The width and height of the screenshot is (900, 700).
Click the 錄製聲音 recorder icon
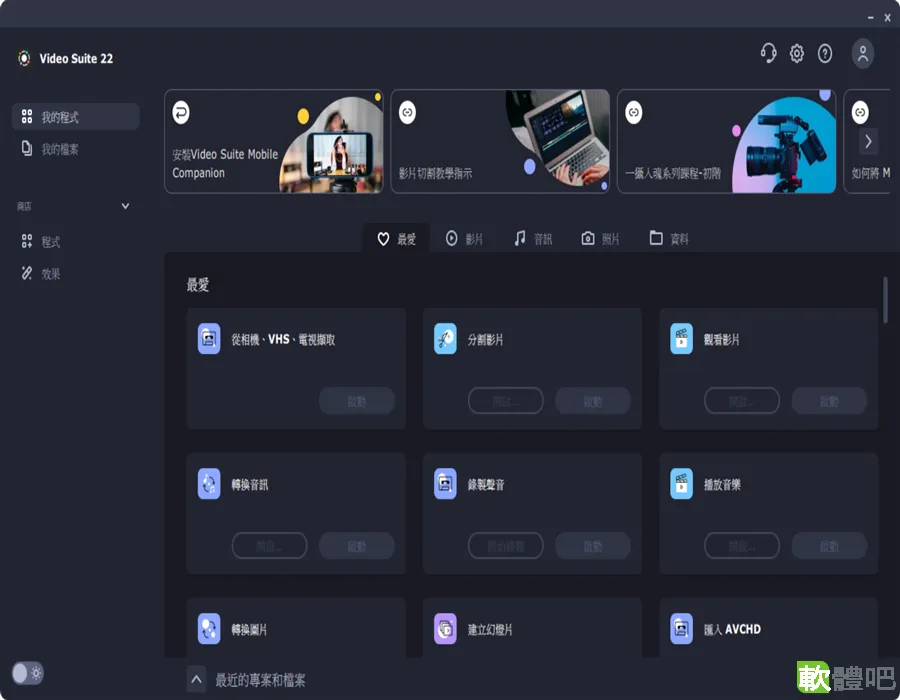tap(445, 484)
